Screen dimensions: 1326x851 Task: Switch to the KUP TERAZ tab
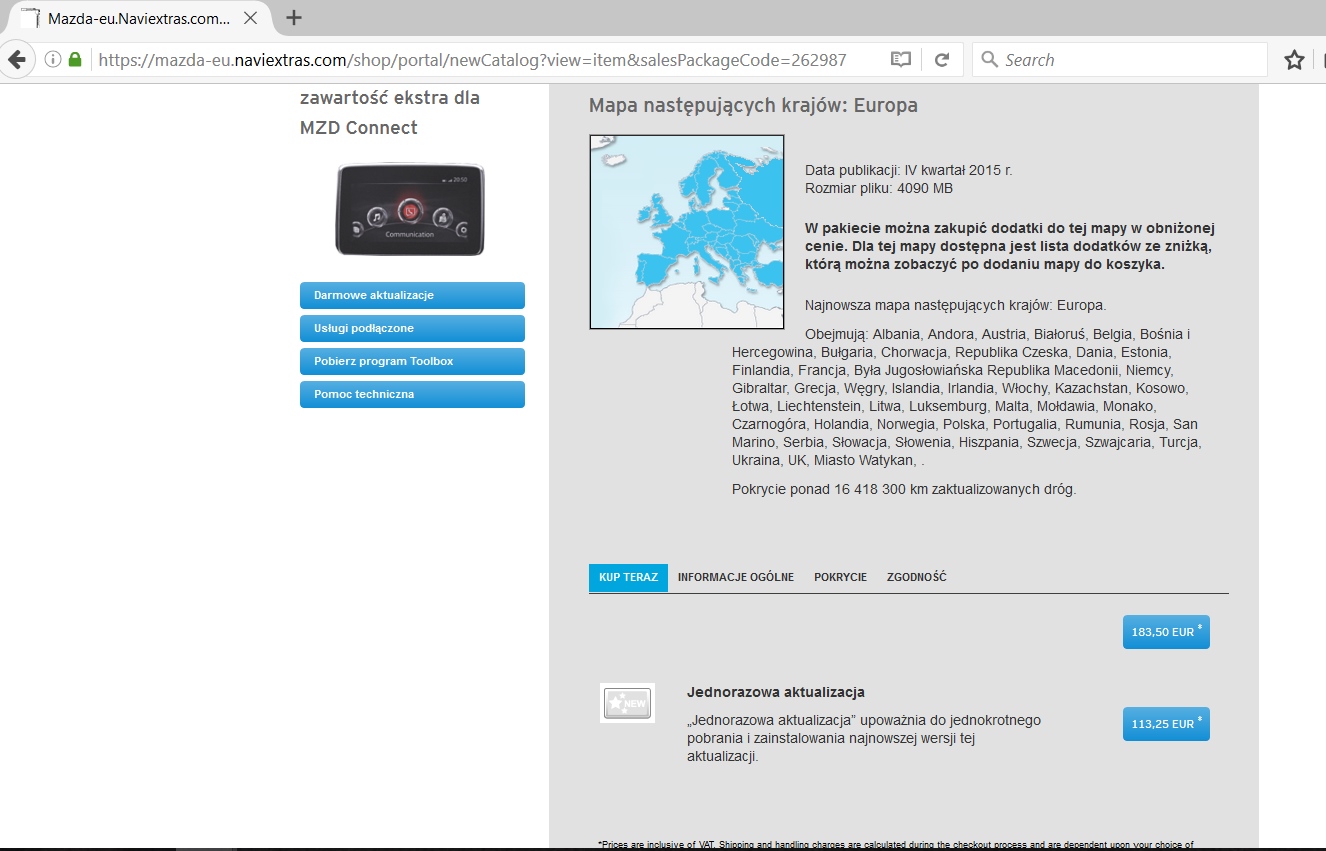click(x=628, y=578)
